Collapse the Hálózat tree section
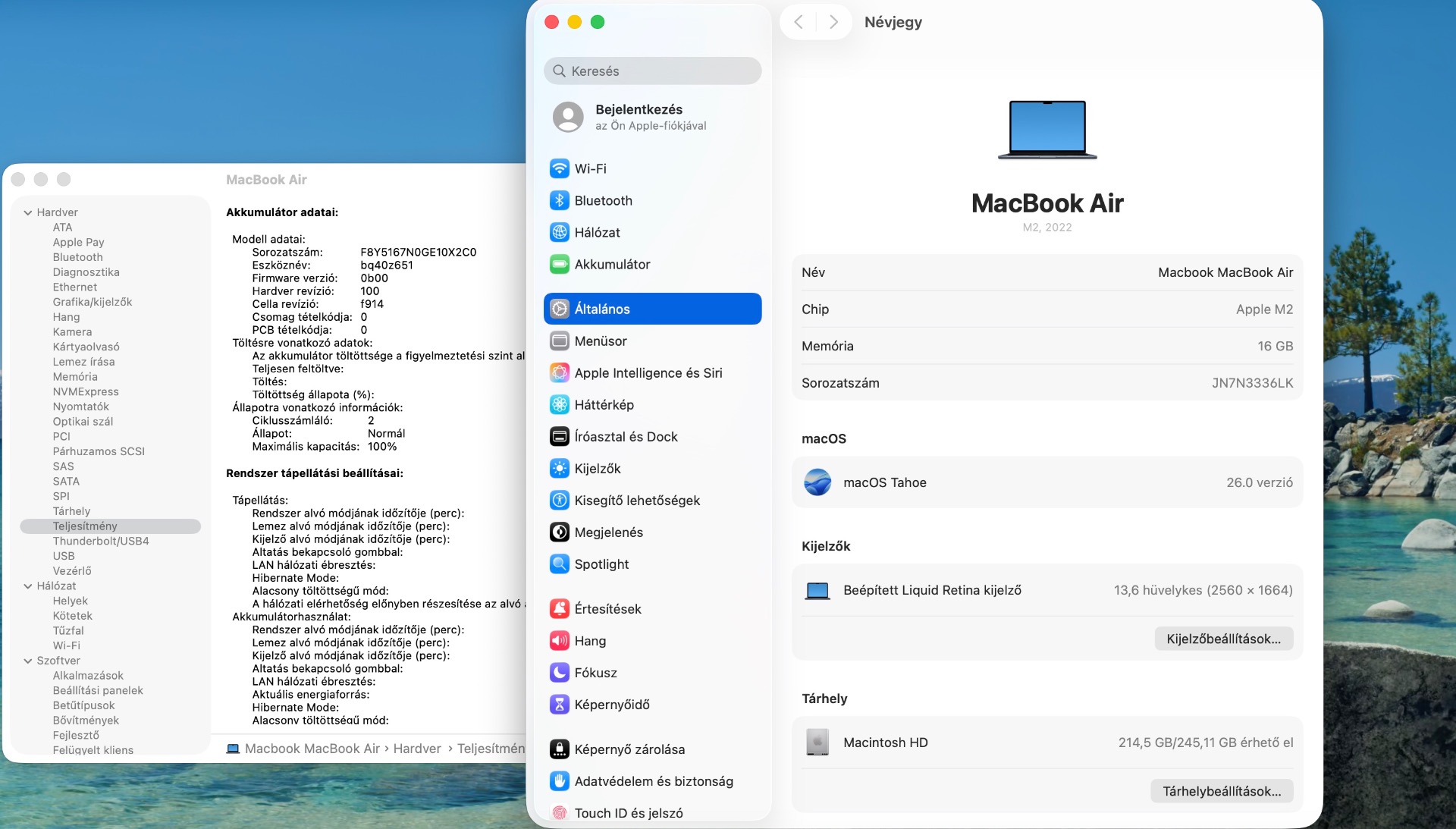The width and height of the screenshot is (1456, 829). point(28,586)
